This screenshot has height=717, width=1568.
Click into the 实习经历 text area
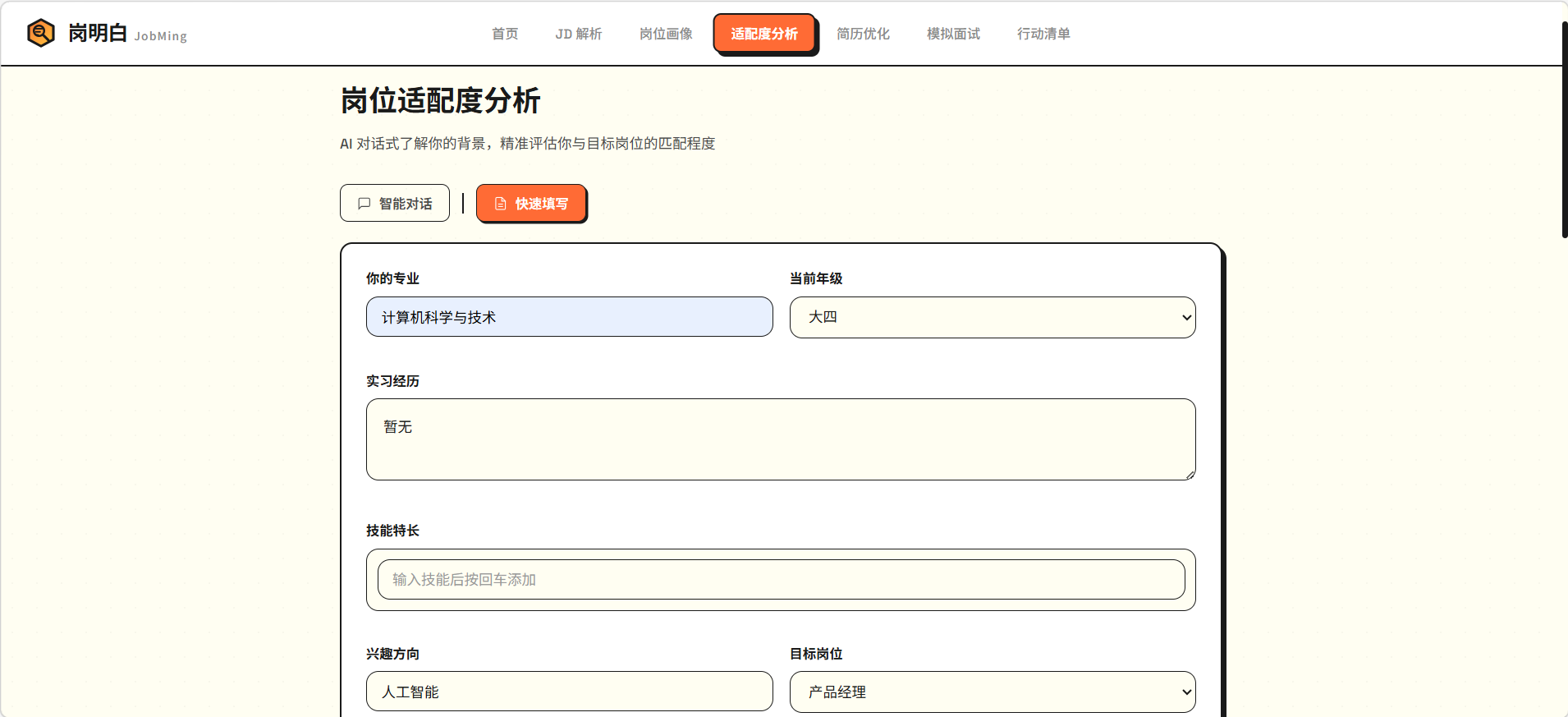click(x=780, y=439)
